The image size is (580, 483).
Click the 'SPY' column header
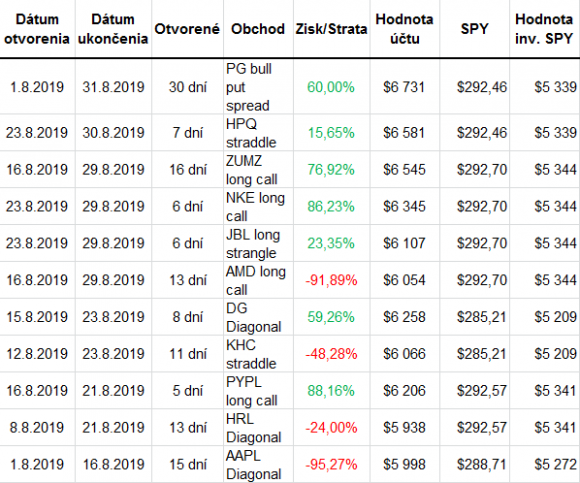point(475,29)
